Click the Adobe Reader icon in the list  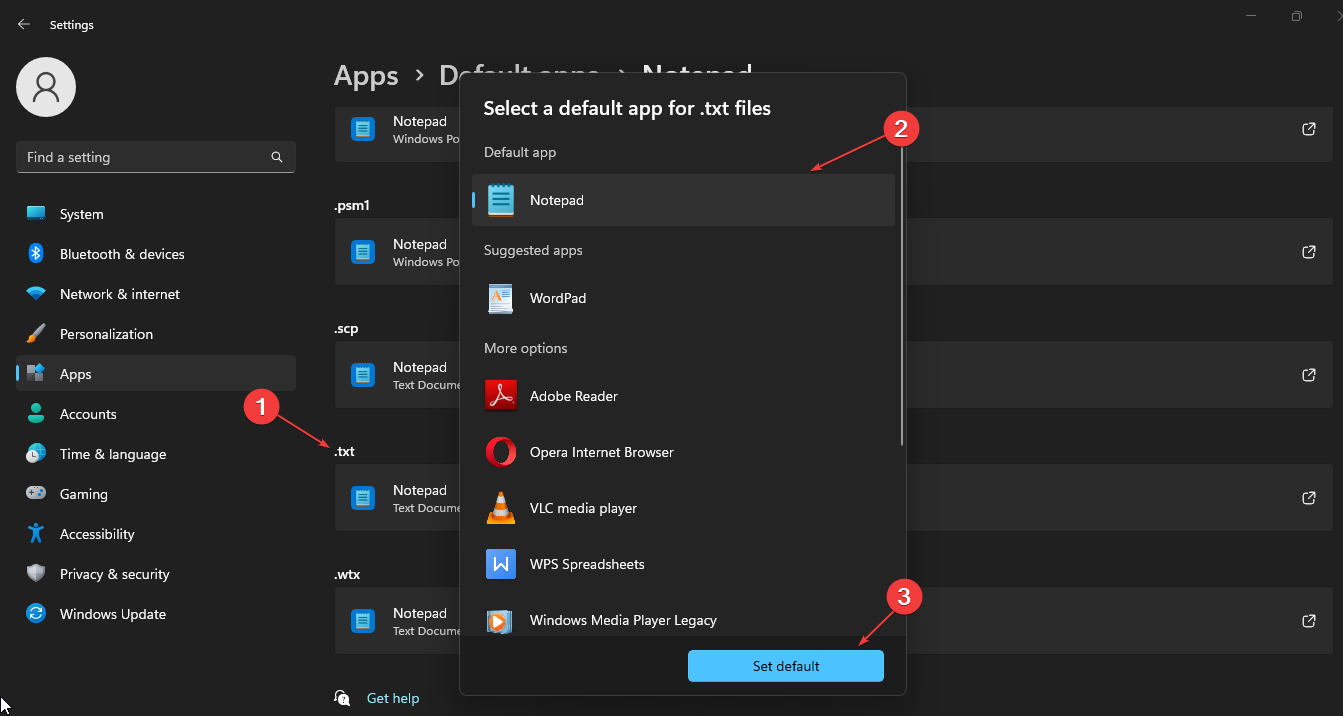501,396
